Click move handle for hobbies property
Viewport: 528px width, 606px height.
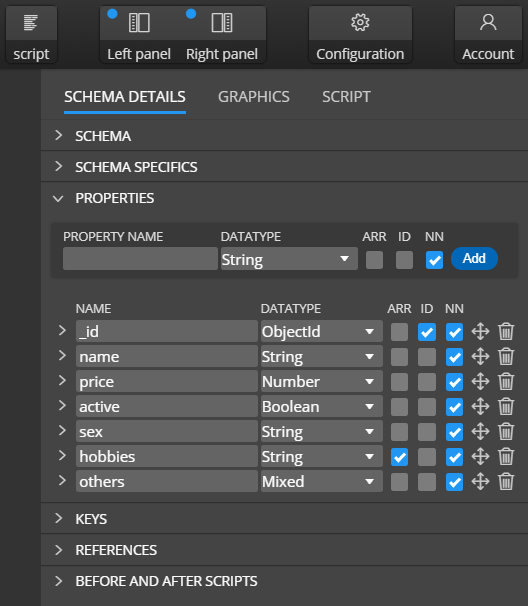coord(480,456)
